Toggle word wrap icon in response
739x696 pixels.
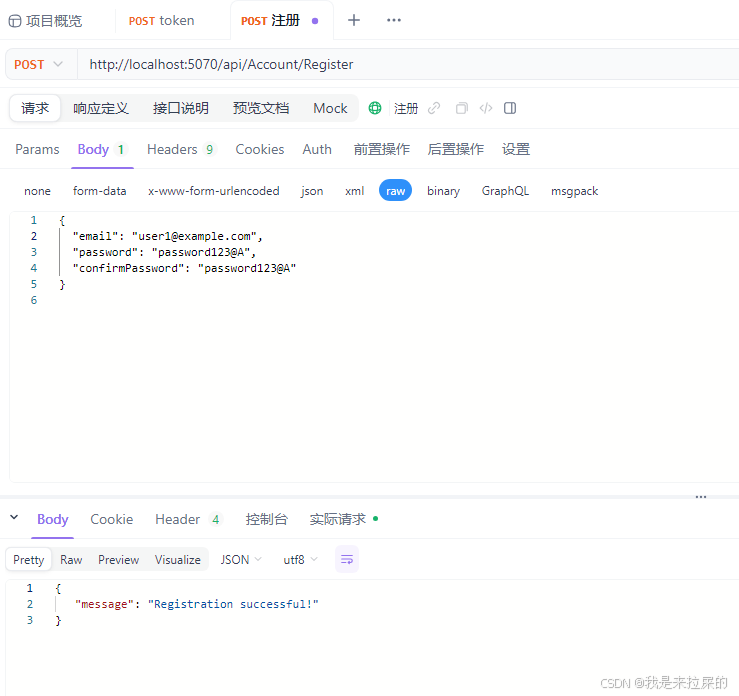click(x=347, y=559)
